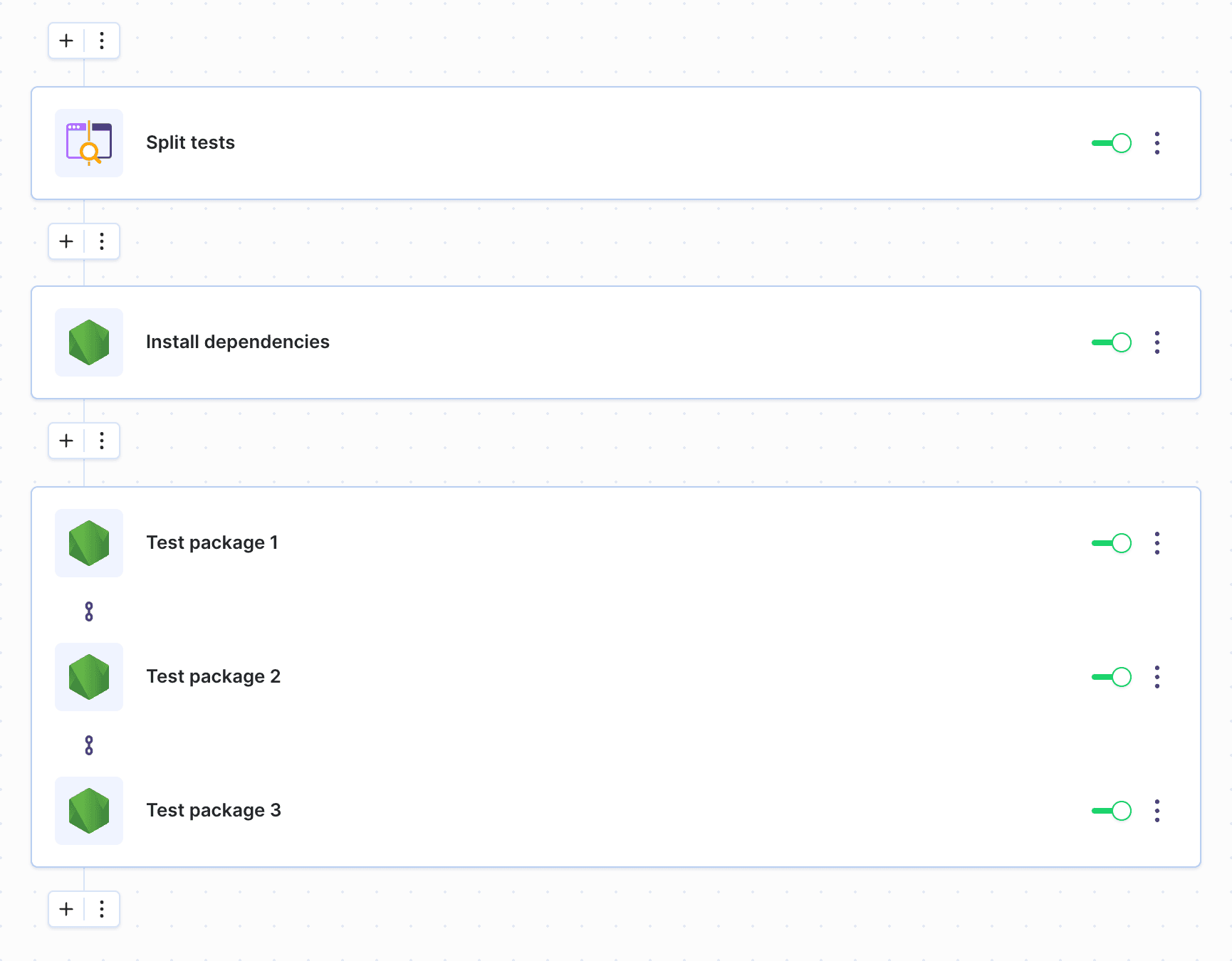Open the kebab menu on Split tests

click(1157, 143)
